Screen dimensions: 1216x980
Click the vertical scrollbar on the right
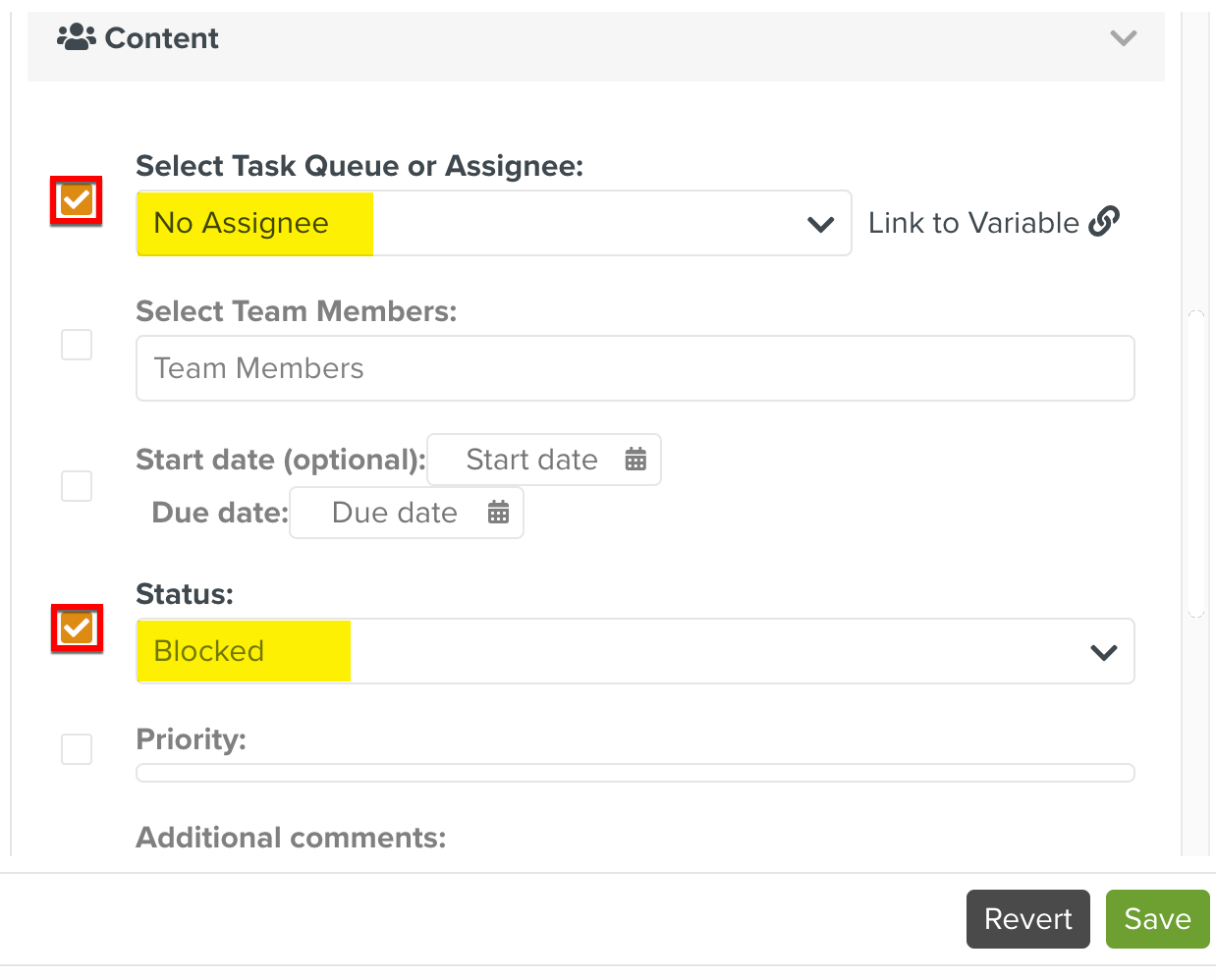click(1195, 463)
